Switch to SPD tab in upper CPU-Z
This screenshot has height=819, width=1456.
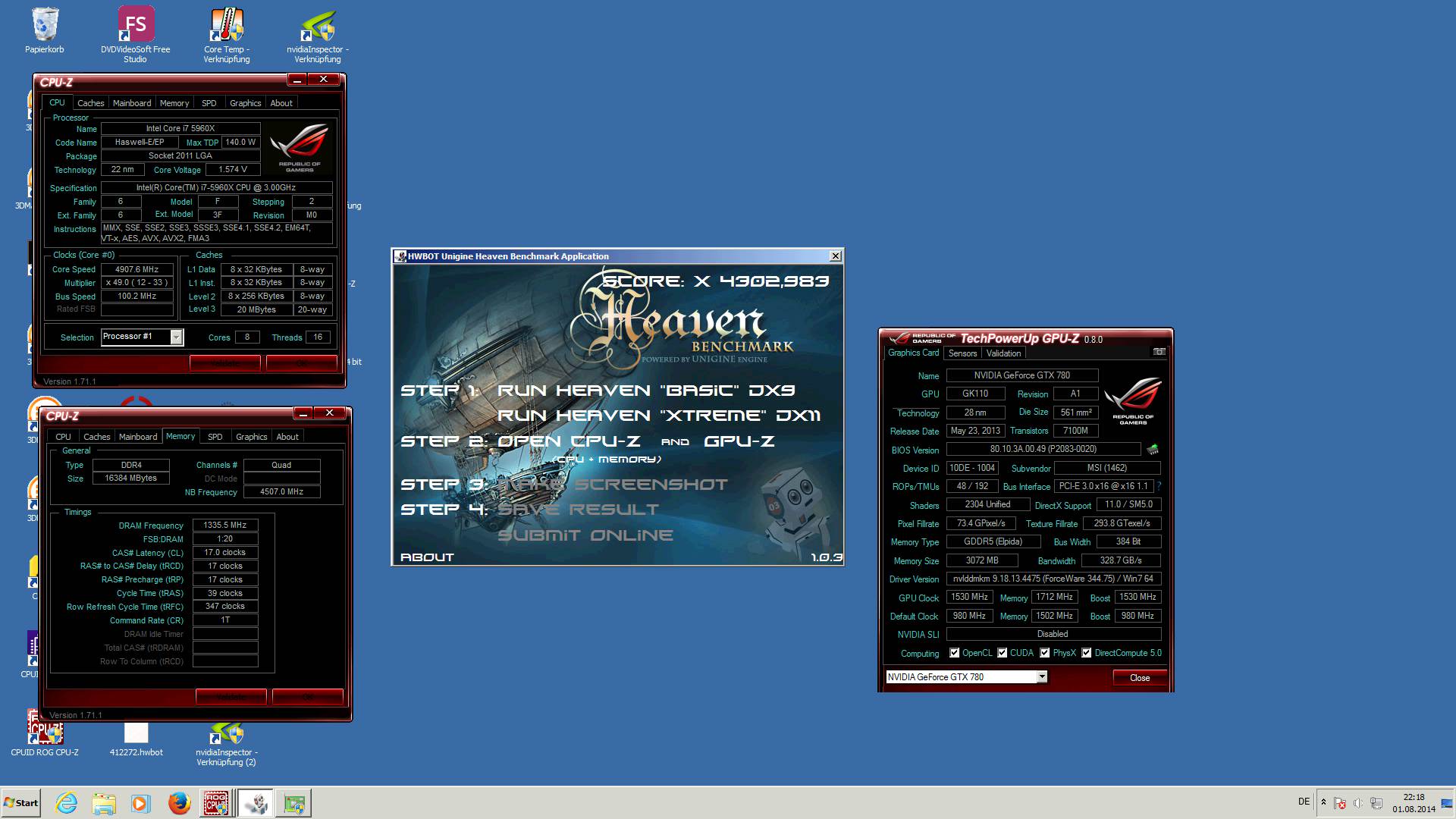[x=209, y=103]
